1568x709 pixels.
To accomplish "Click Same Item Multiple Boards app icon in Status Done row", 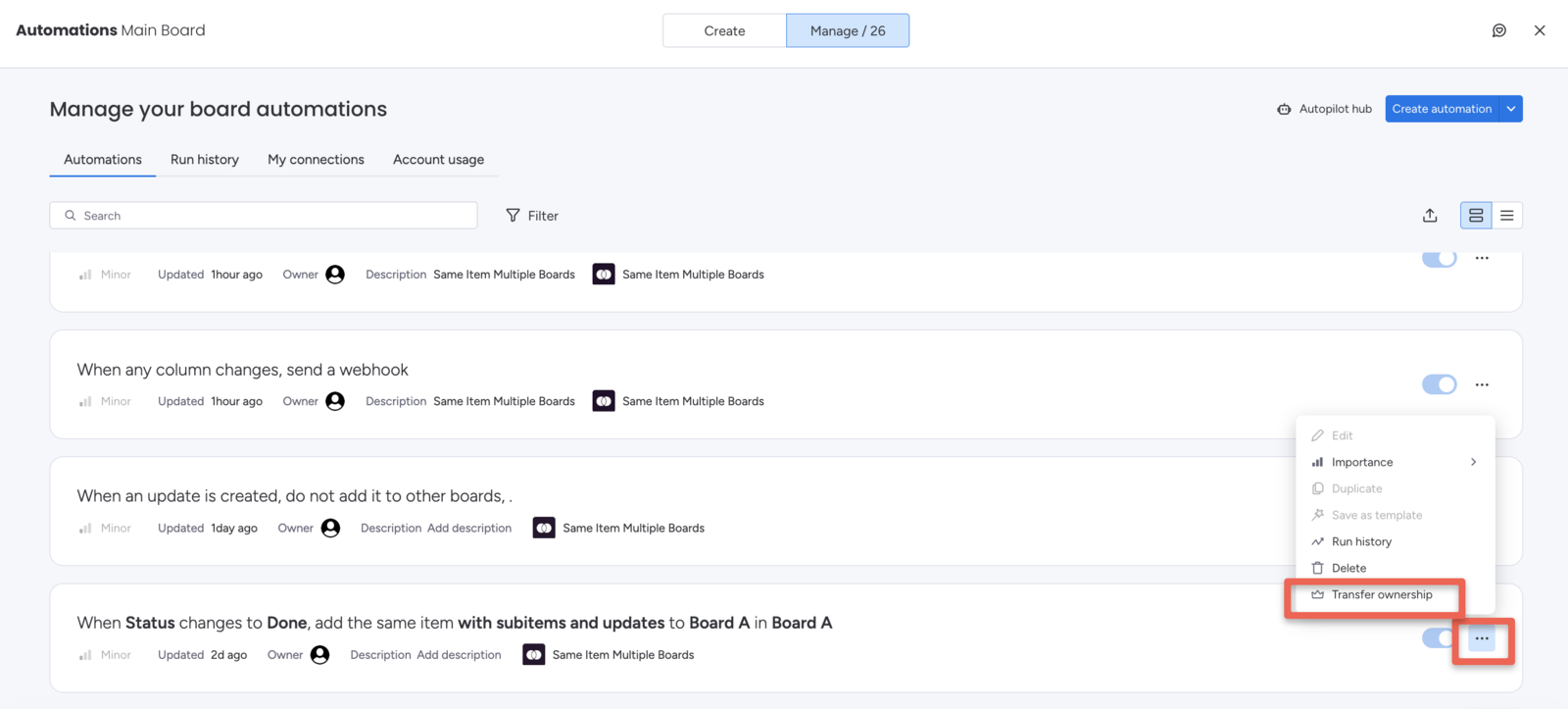I will [534, 654].
